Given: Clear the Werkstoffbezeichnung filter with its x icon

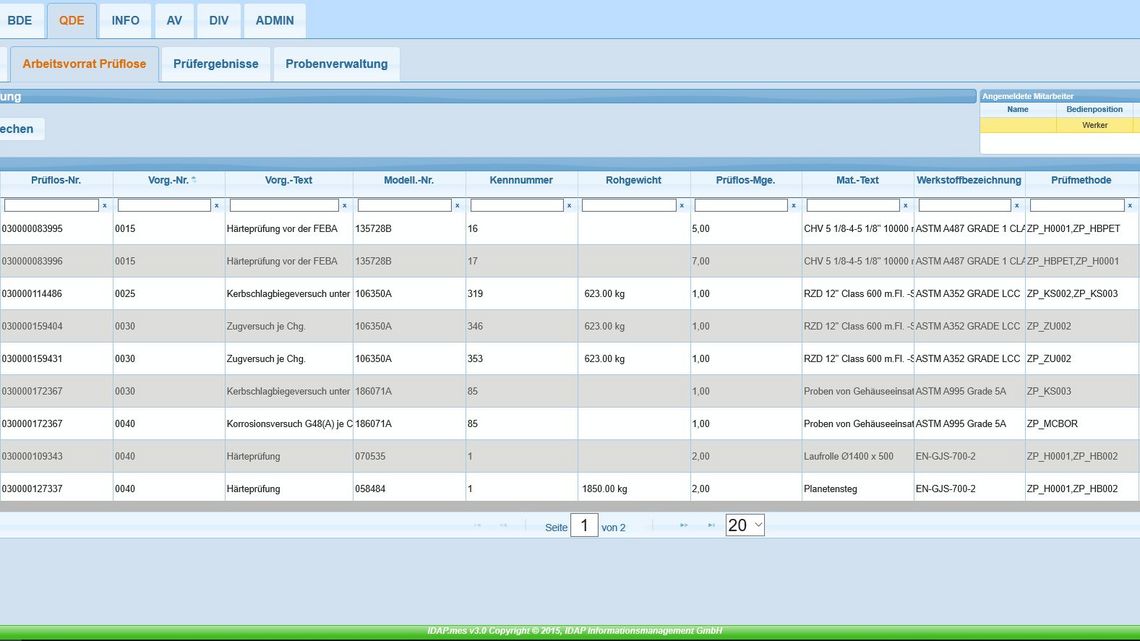Looking at the screenshot, I should click(1017, 206).
